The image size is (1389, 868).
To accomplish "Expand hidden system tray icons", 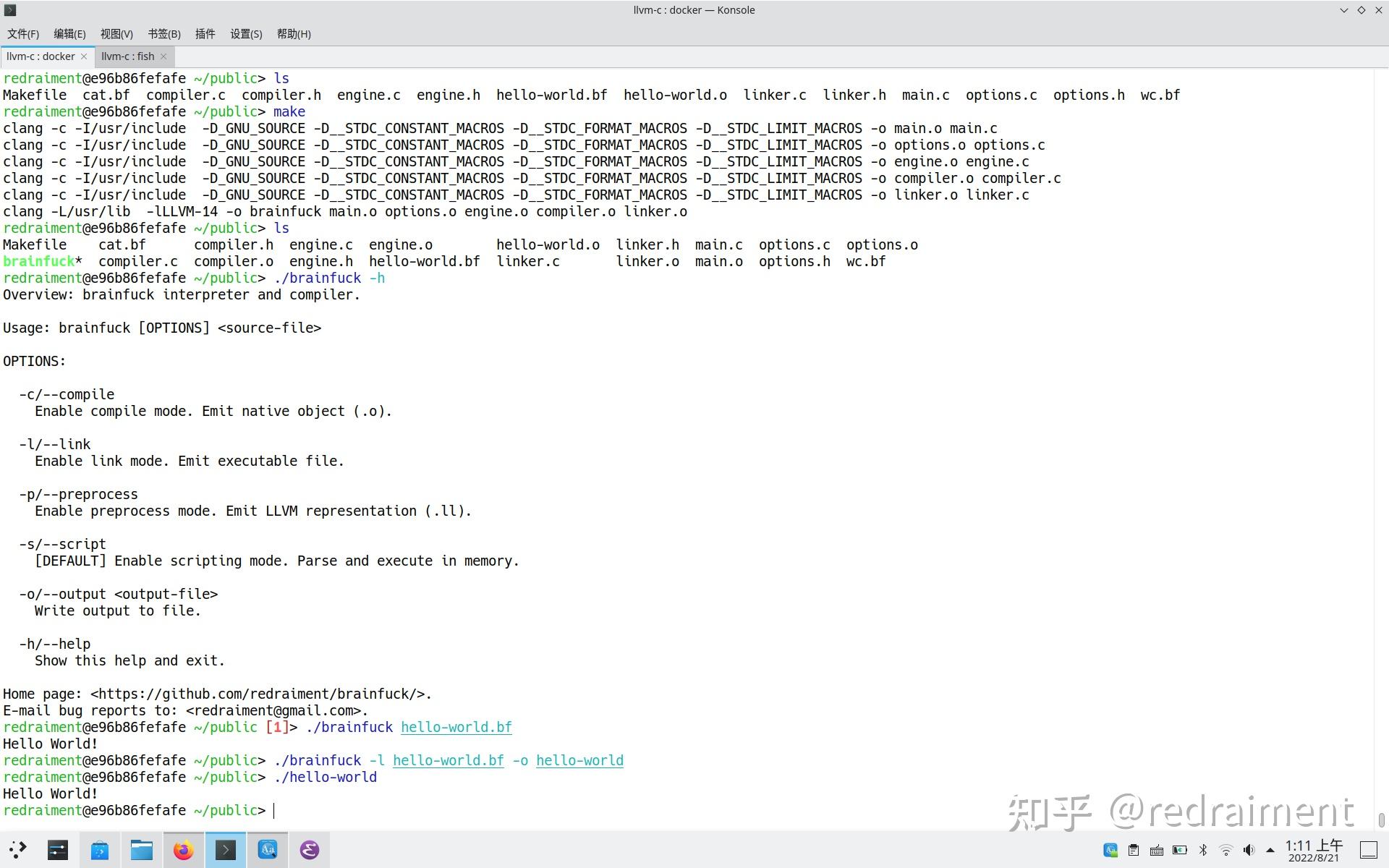I will (x=1270, y=850).
